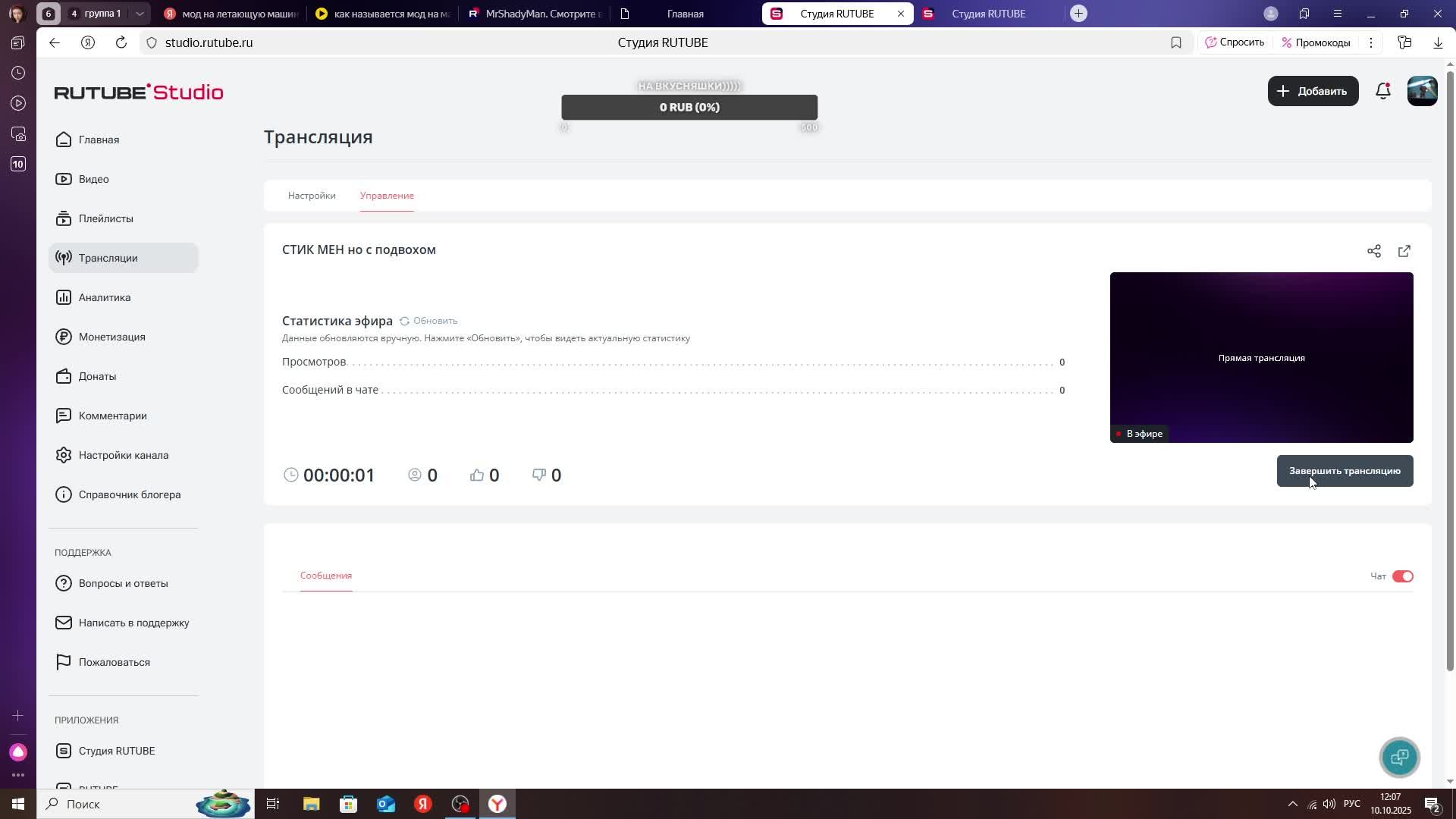1456x819 pixels.
Task: Open browser three-dots menu near Промокоды
Action: (x=1370, y=43)
